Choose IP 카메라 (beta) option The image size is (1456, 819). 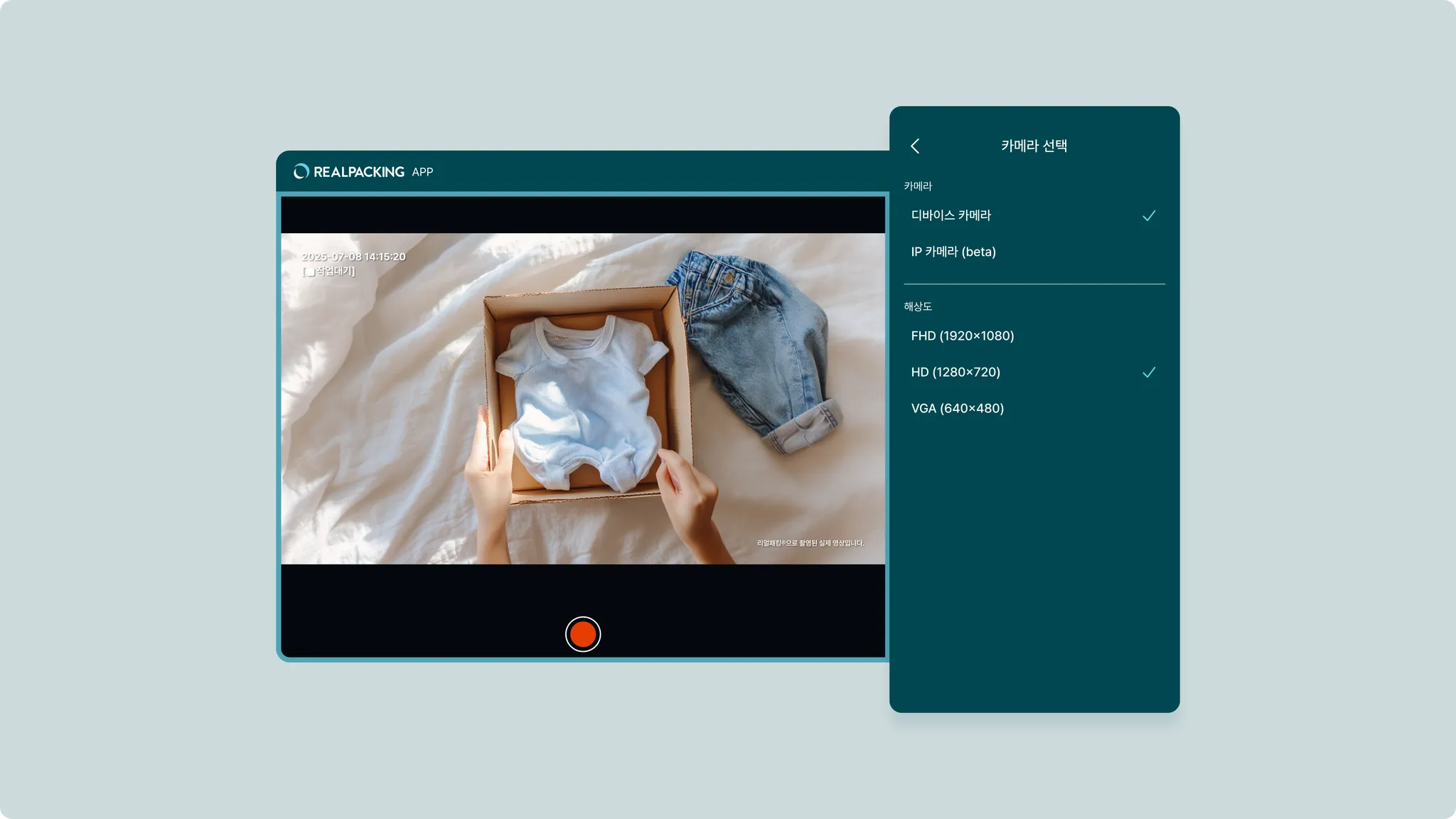tap(953, 252)
